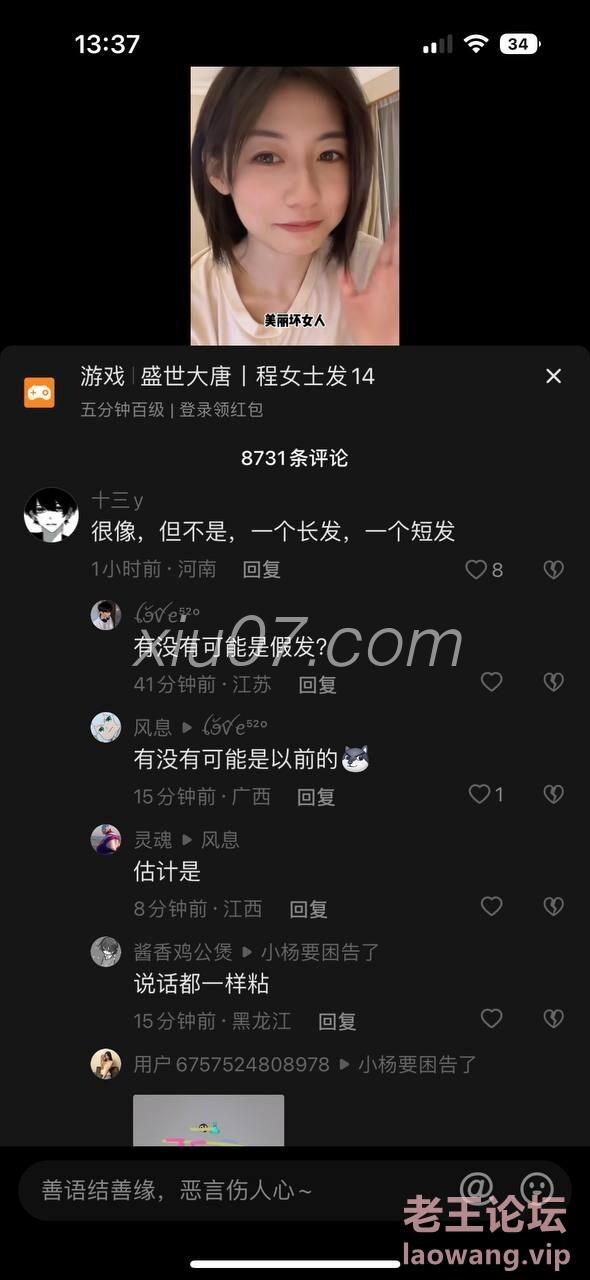This screenshot has height=1280, width=590.
Task: Dislike the comment by 十三y
Action: (x=553, y=569)
